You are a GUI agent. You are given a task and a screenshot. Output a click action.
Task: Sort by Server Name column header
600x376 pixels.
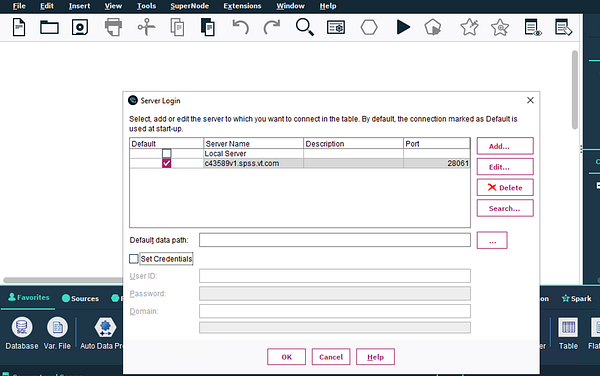tap(253, 143)
